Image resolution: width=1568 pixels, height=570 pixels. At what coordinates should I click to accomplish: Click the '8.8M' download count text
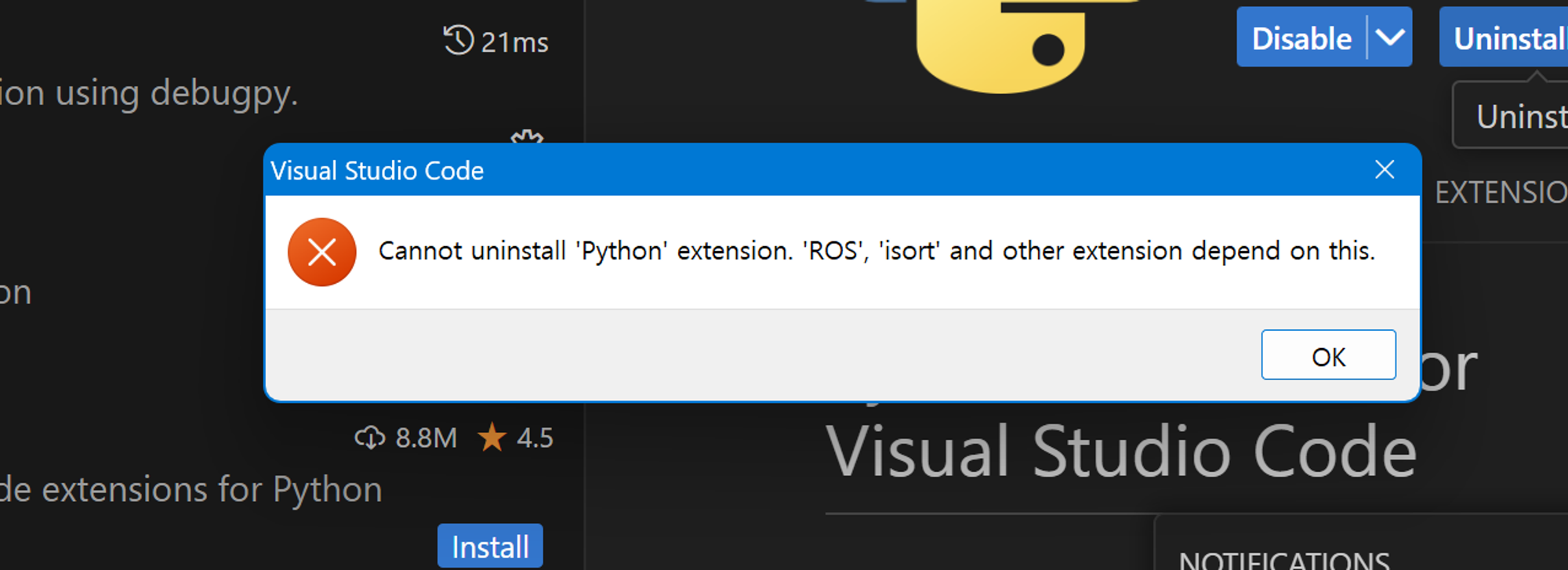[426, 437]
